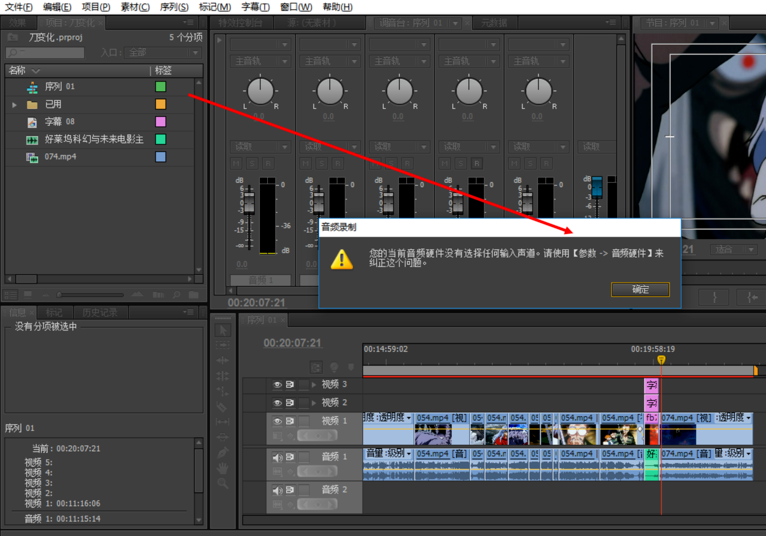766x536 pixels.
Task: Click the playhead marker on timeline ruler
Action: coord(661,359)
